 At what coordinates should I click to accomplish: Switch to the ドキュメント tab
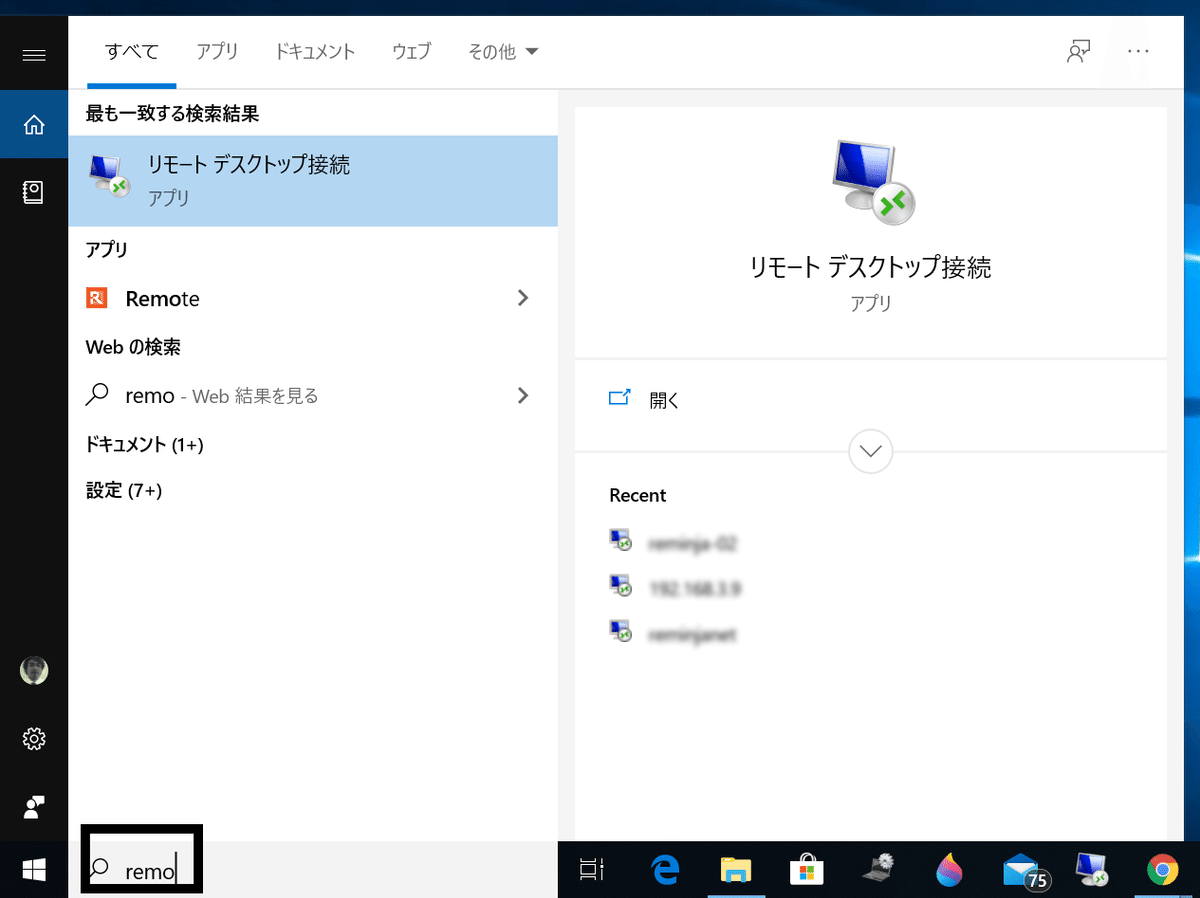(314, 51)
